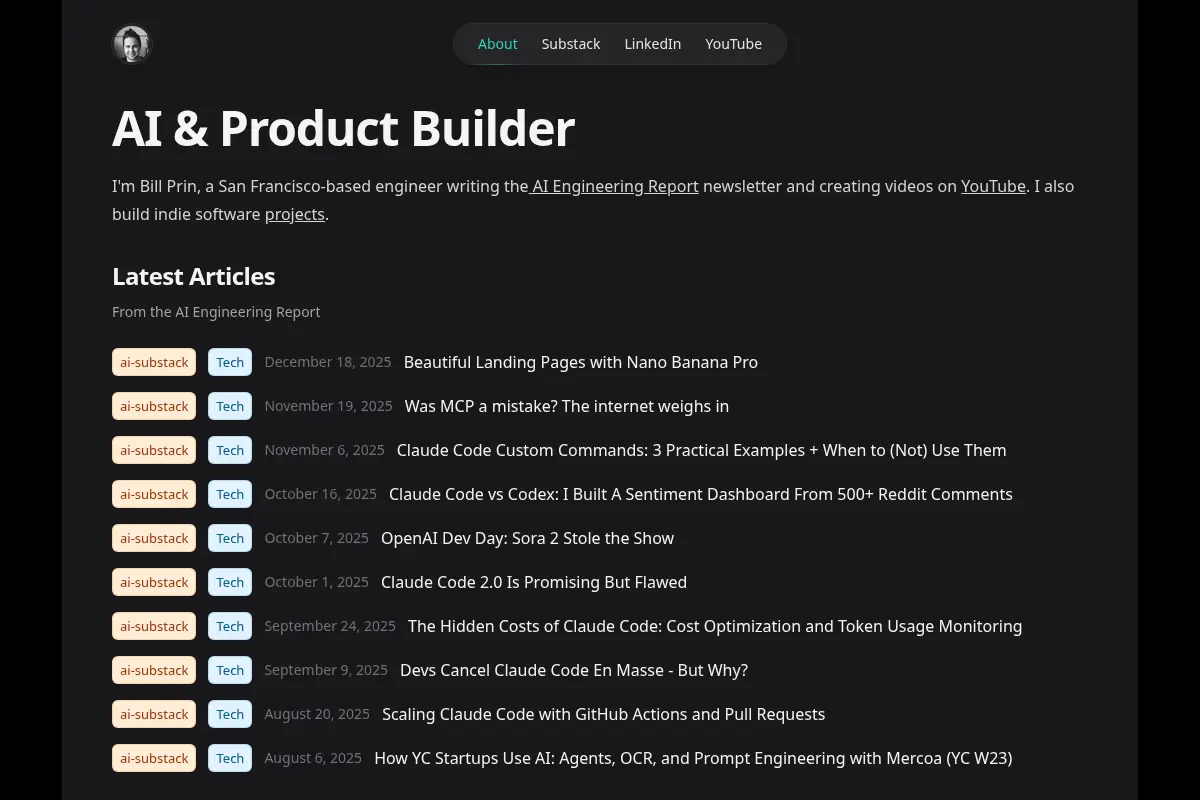Click the date October 1, 2025
1200x800 pixels.
pyautogui.click(x=316, y=582)
